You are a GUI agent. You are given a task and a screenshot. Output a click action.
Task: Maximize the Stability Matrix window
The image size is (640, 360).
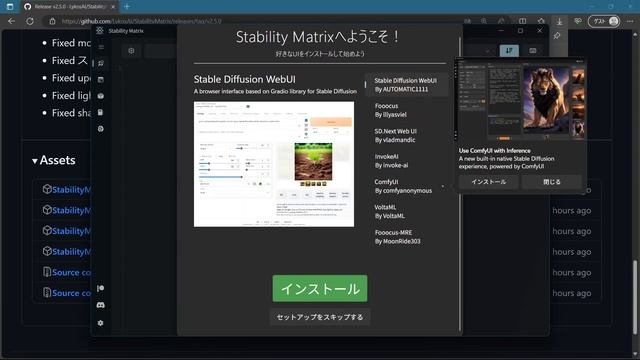(520, 31)
